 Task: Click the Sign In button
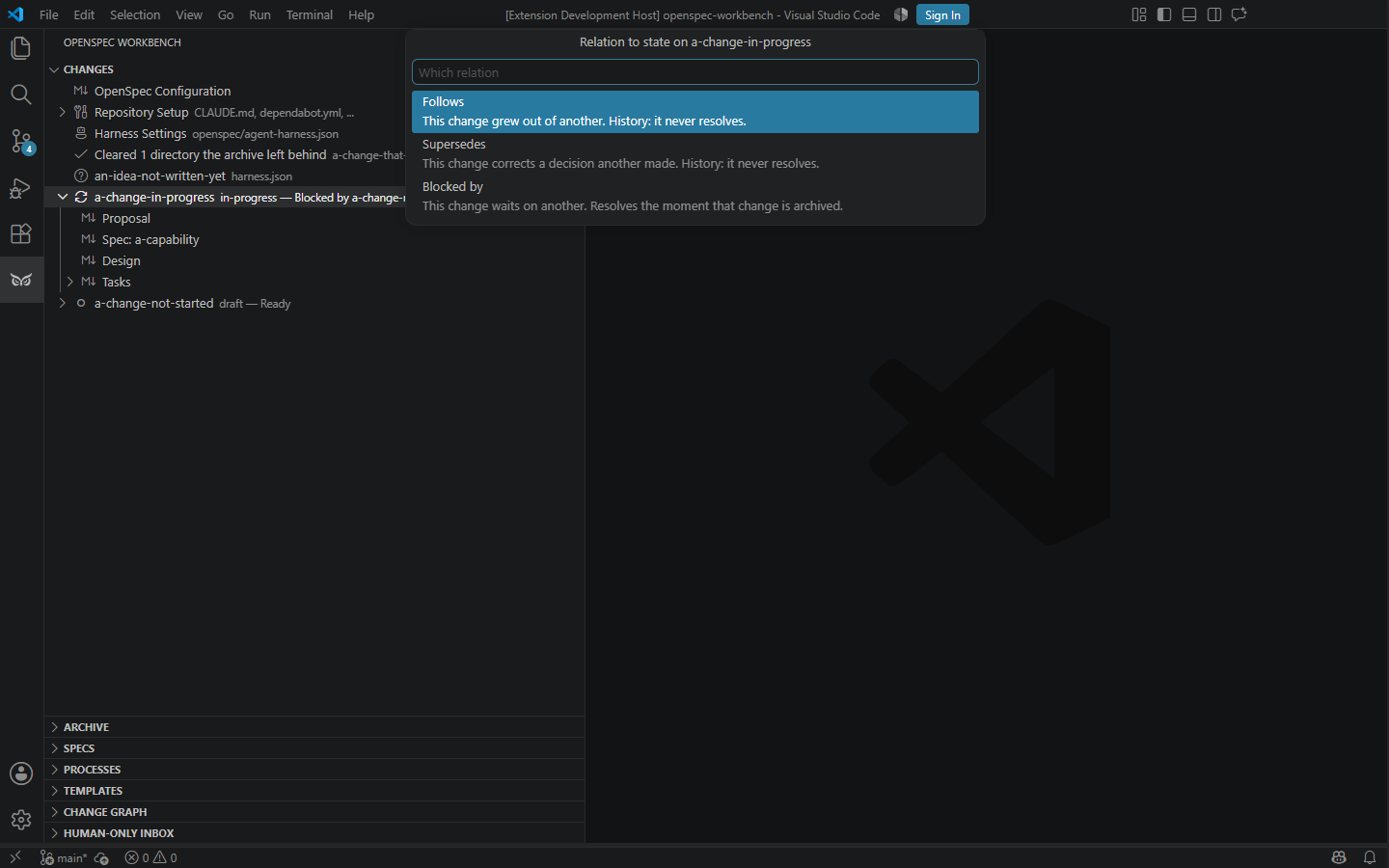[942, 14]
